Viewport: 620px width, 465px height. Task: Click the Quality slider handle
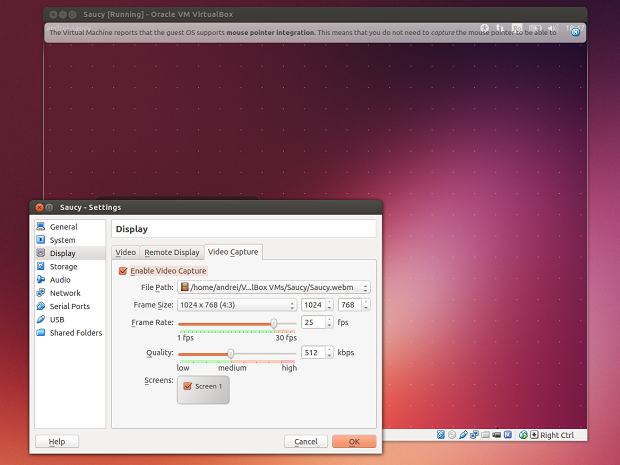tap(231, 353)
